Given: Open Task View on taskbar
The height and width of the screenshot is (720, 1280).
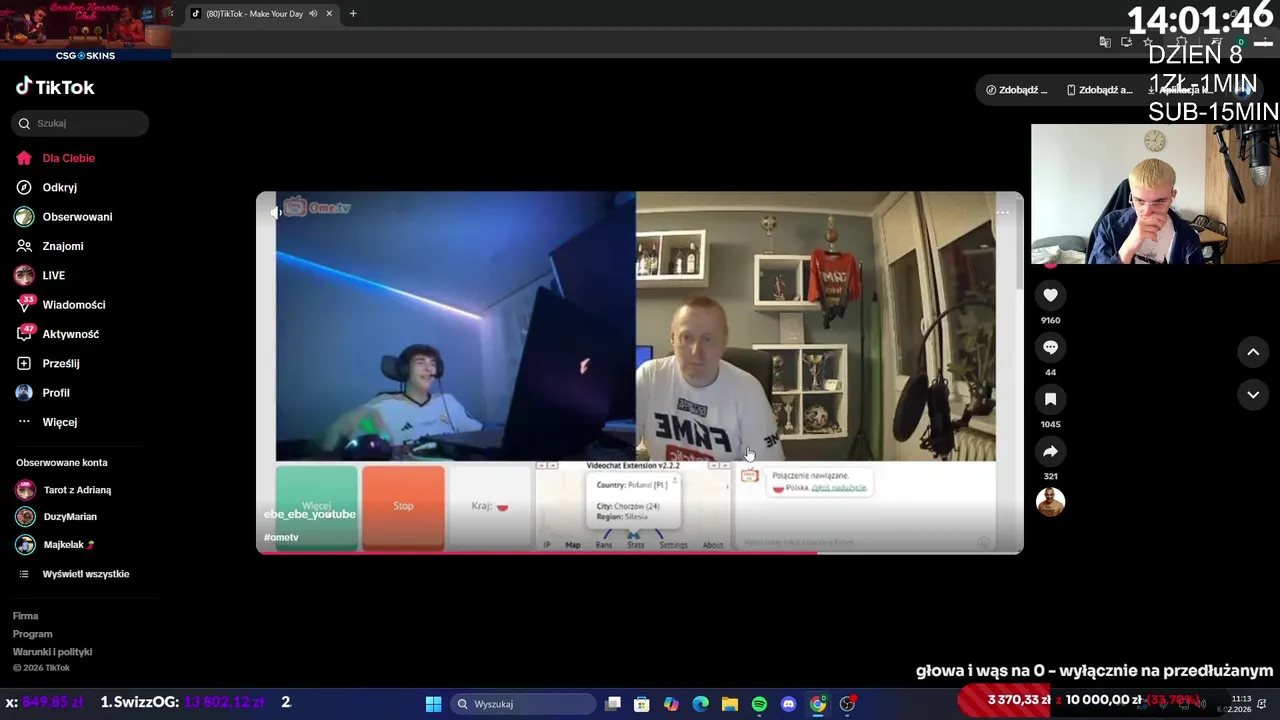Looking at the screenshot, I should [x=613, y=704].
